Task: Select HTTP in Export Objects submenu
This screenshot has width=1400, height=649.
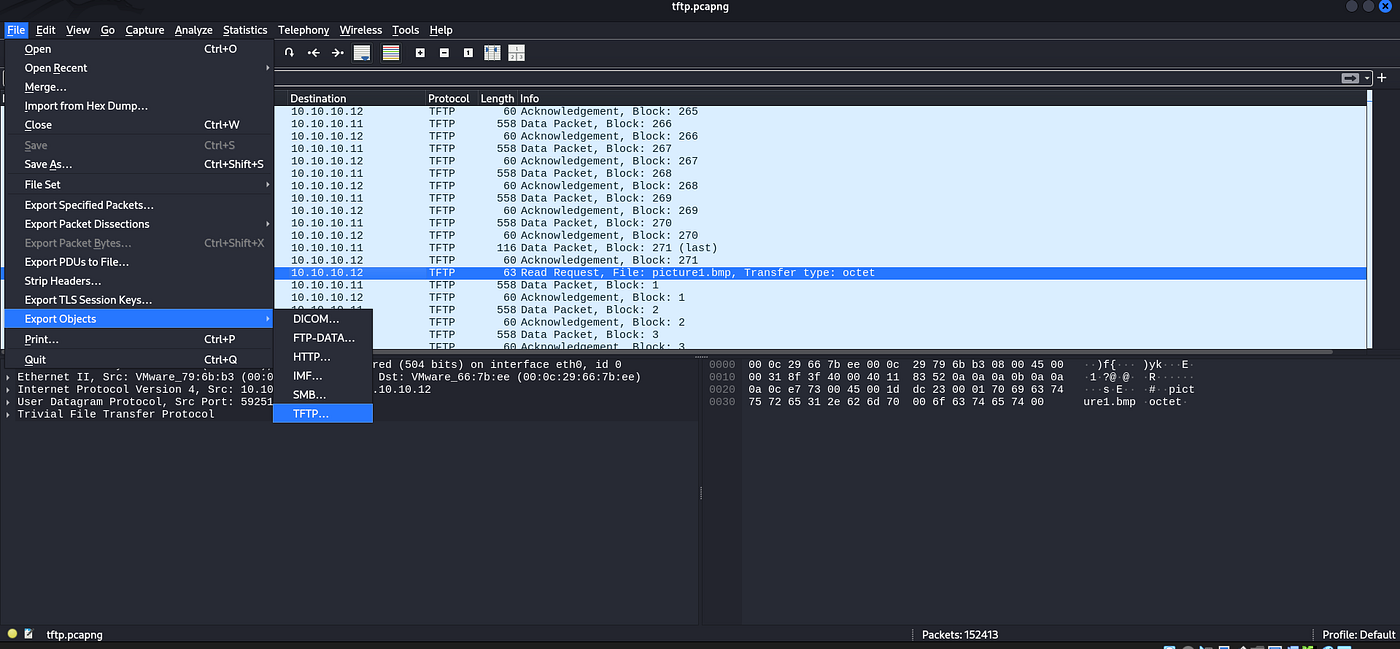Action: (x=323, y=357)
